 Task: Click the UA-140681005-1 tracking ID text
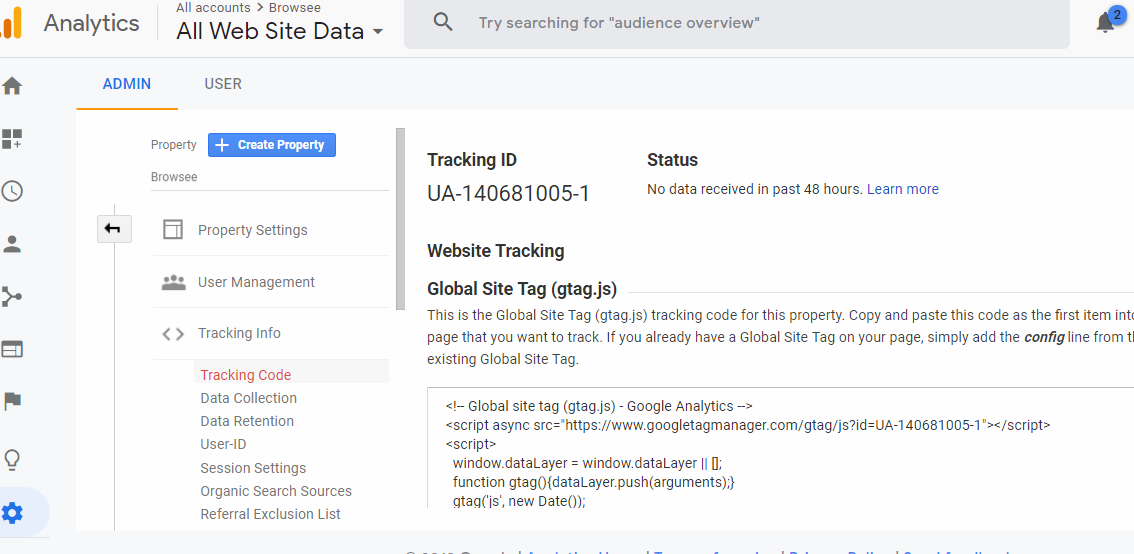pos(508,194)
